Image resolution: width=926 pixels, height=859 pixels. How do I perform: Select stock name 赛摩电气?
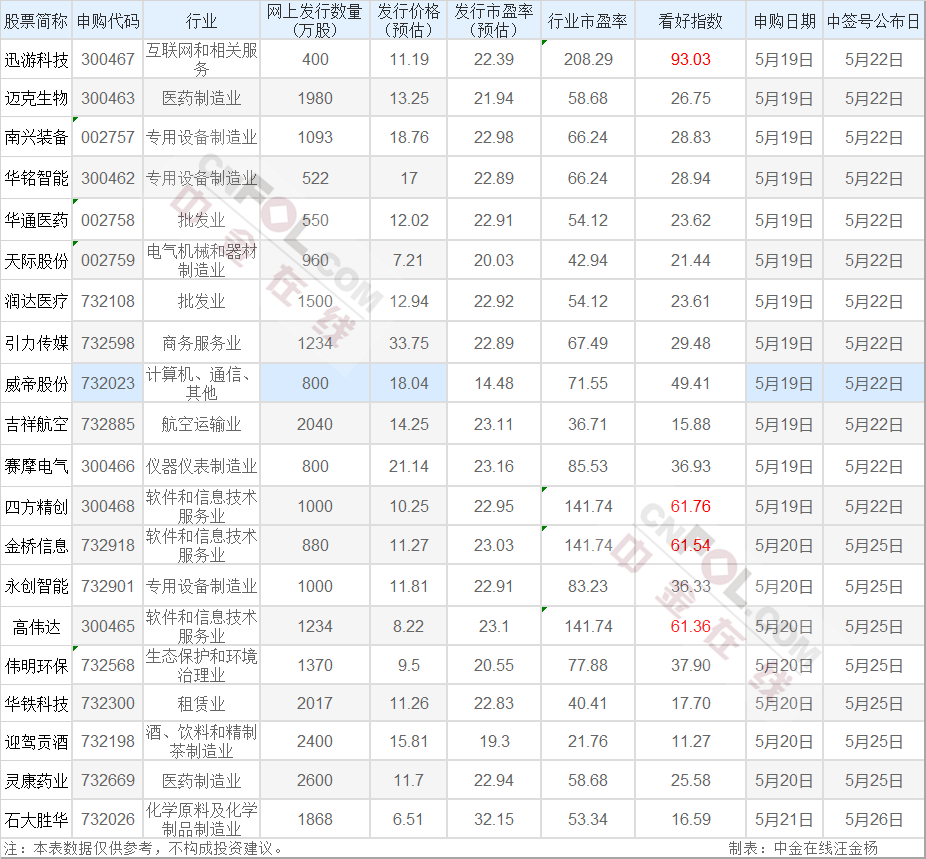point(36,466)
